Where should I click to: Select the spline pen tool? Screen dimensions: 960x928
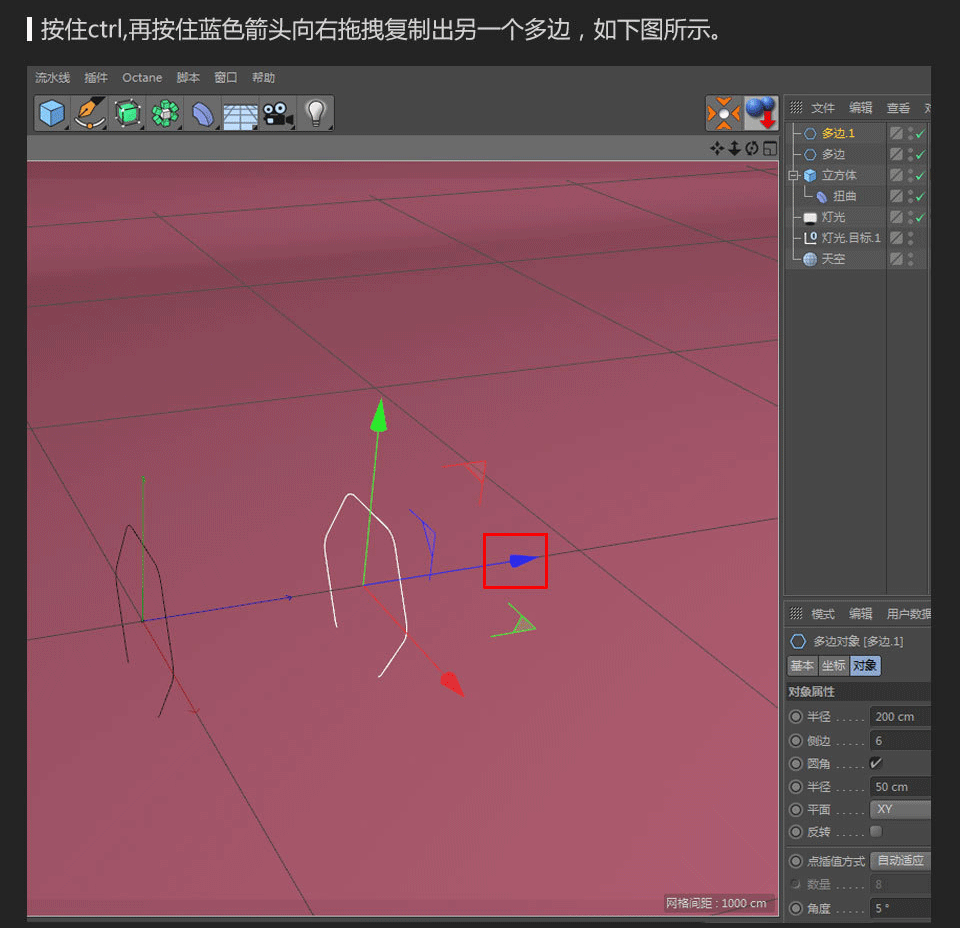tap(89, 113)
